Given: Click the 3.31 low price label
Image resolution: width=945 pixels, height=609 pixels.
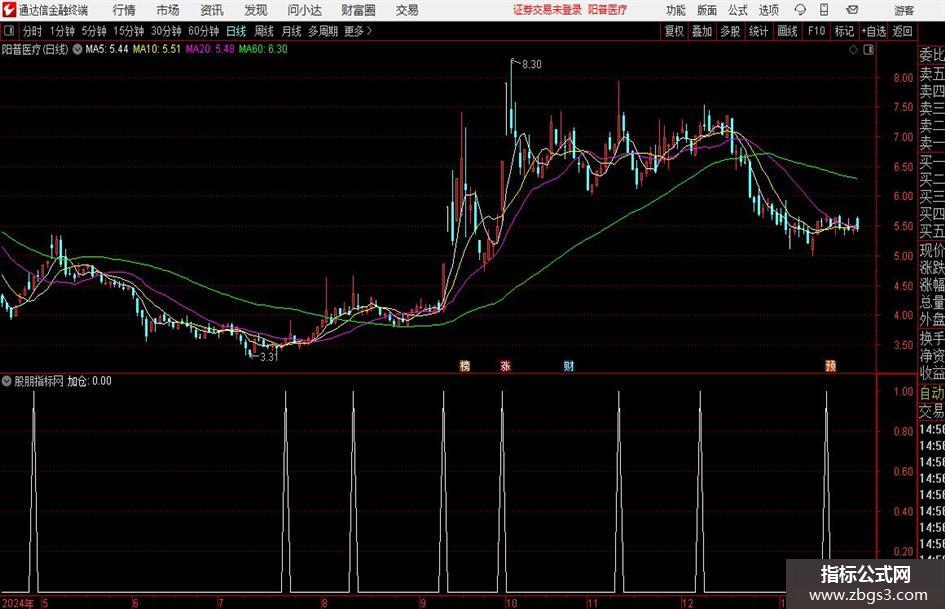Looking at the screenshot, I should [x=269, y=357].
